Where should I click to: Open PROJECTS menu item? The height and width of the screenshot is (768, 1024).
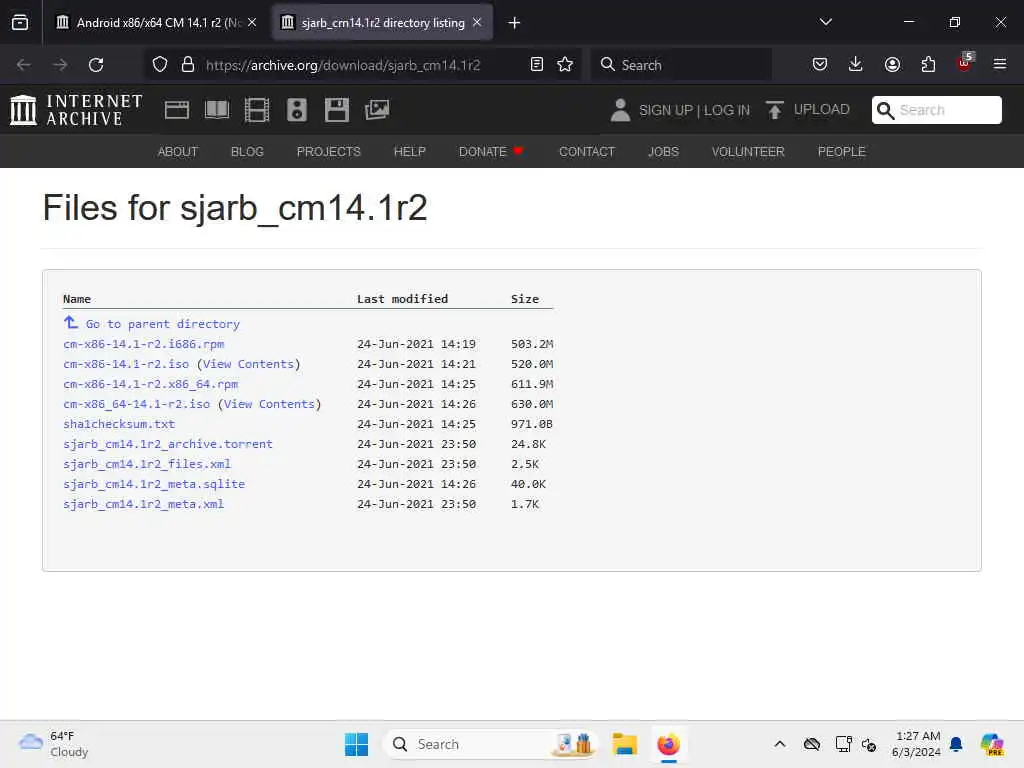coord(328,152)
